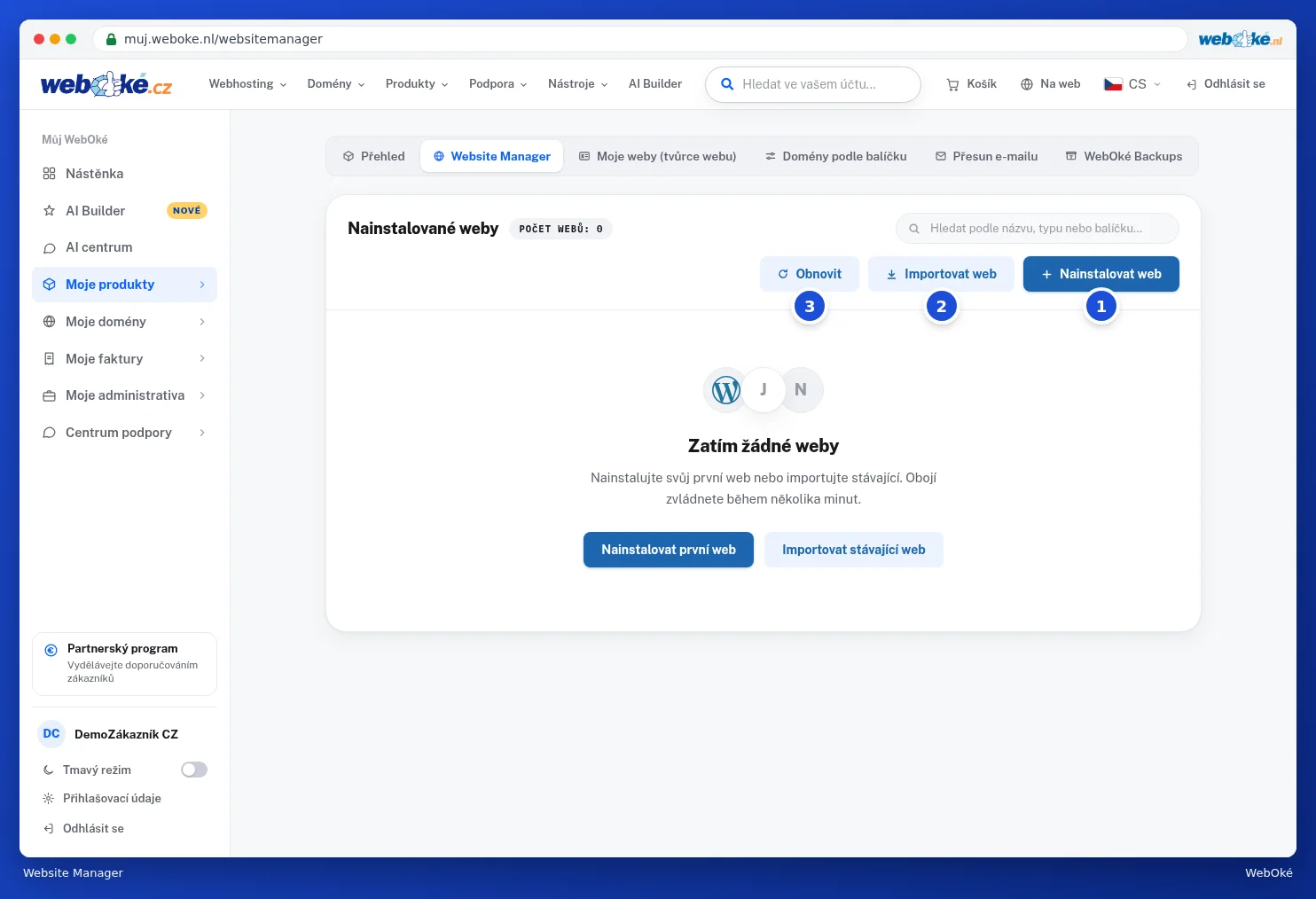Open the Přesun e-mailu tab
The image size is (1316, 899).
pyautogui.click(x=986, y=156)
